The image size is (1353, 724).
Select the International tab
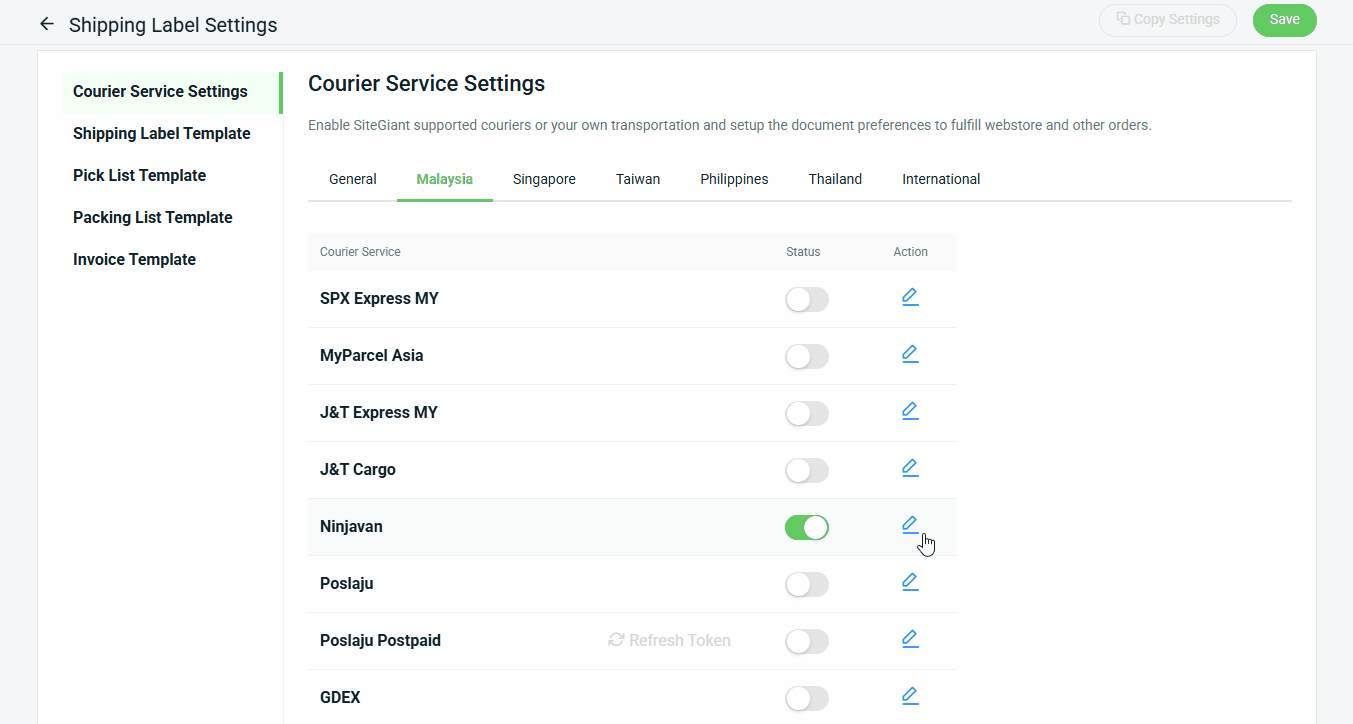pos(940,180)
